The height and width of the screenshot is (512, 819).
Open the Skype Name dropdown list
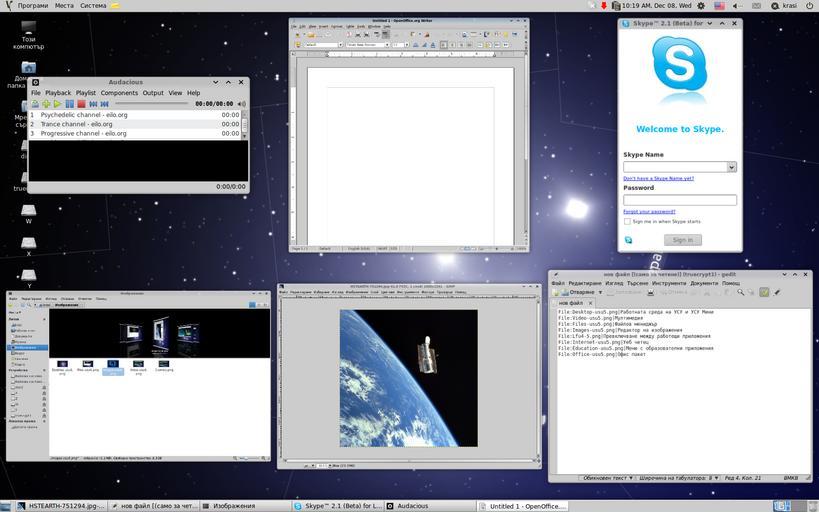click(x=731, y=167)
